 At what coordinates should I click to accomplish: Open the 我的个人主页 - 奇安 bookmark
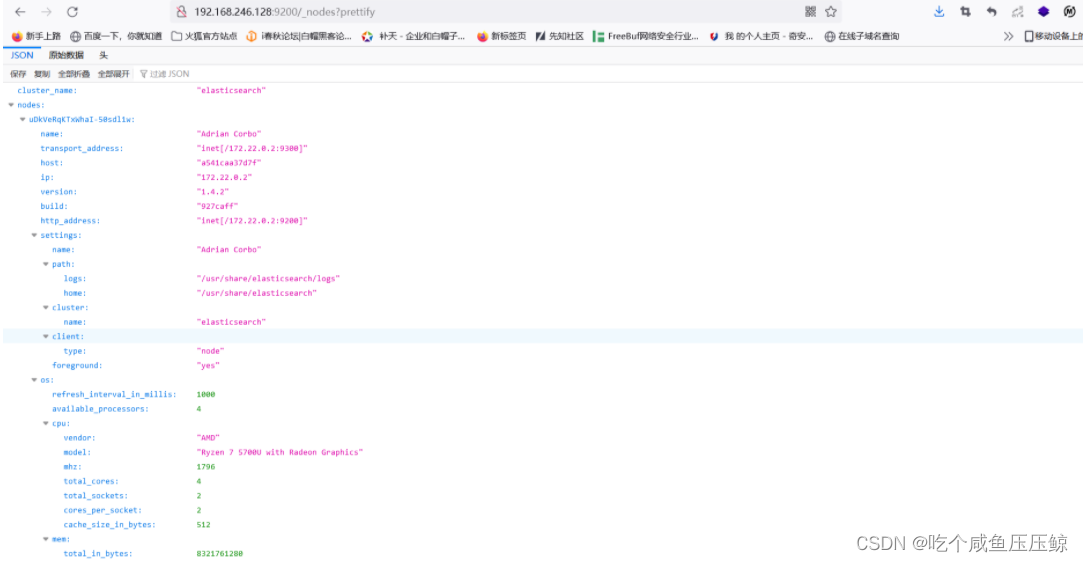click(761, 36)
